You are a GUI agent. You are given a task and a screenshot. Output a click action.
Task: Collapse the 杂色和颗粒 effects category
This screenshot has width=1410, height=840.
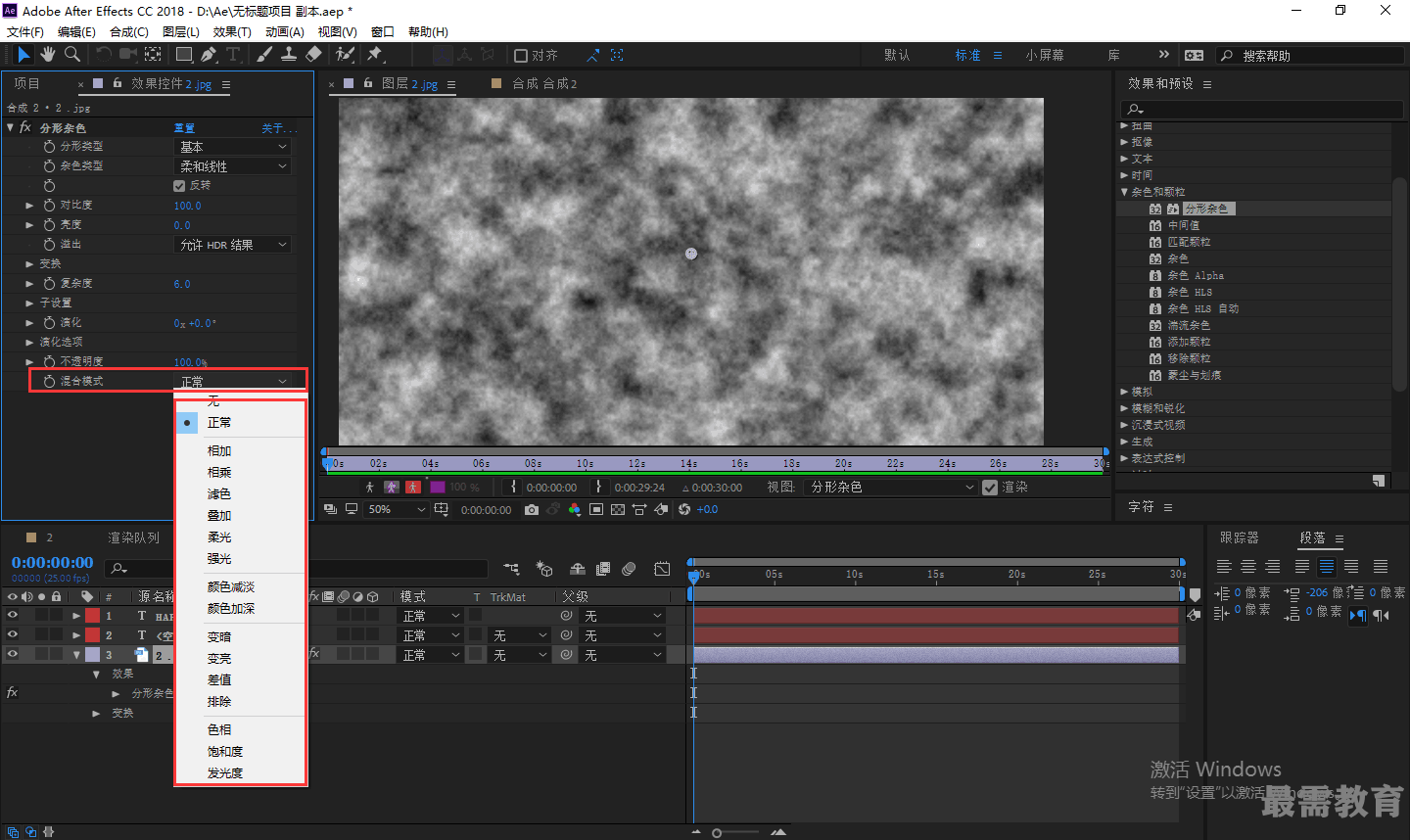[1124, 192]
